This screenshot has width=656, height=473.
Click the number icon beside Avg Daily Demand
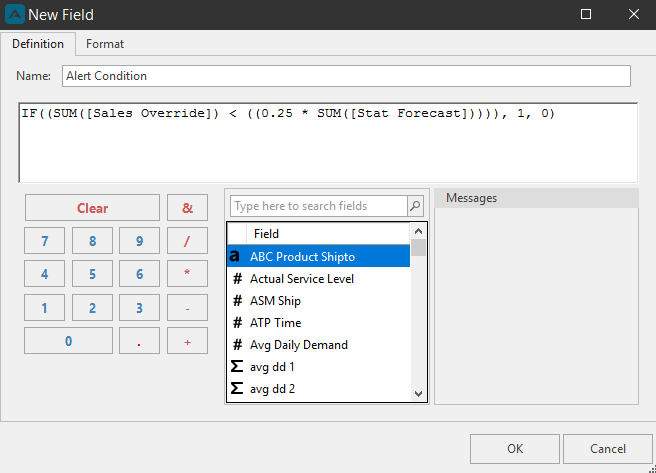(x=237, y=345)
